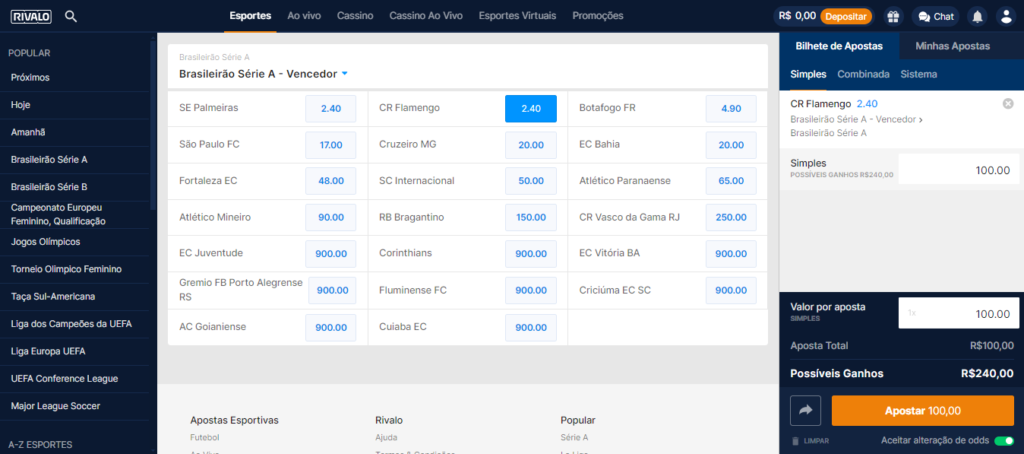Open the user account icon

1006,16
